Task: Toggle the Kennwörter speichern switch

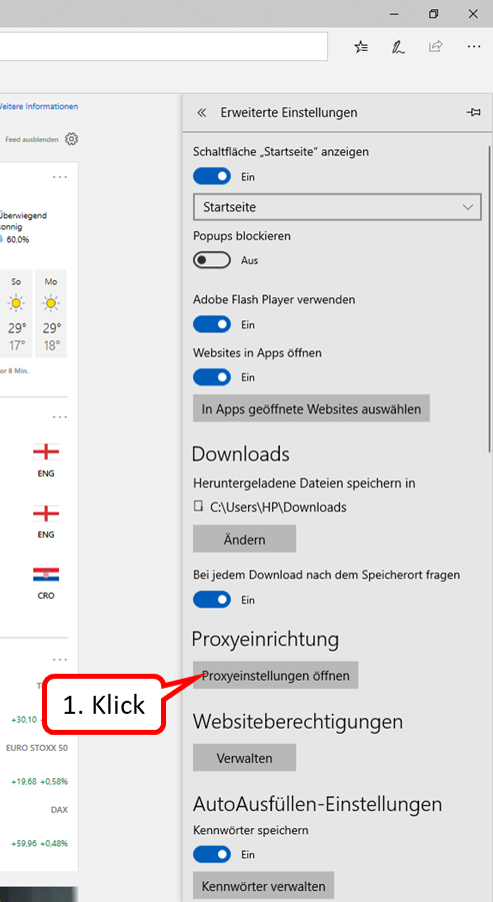Action: click(212, 854)
